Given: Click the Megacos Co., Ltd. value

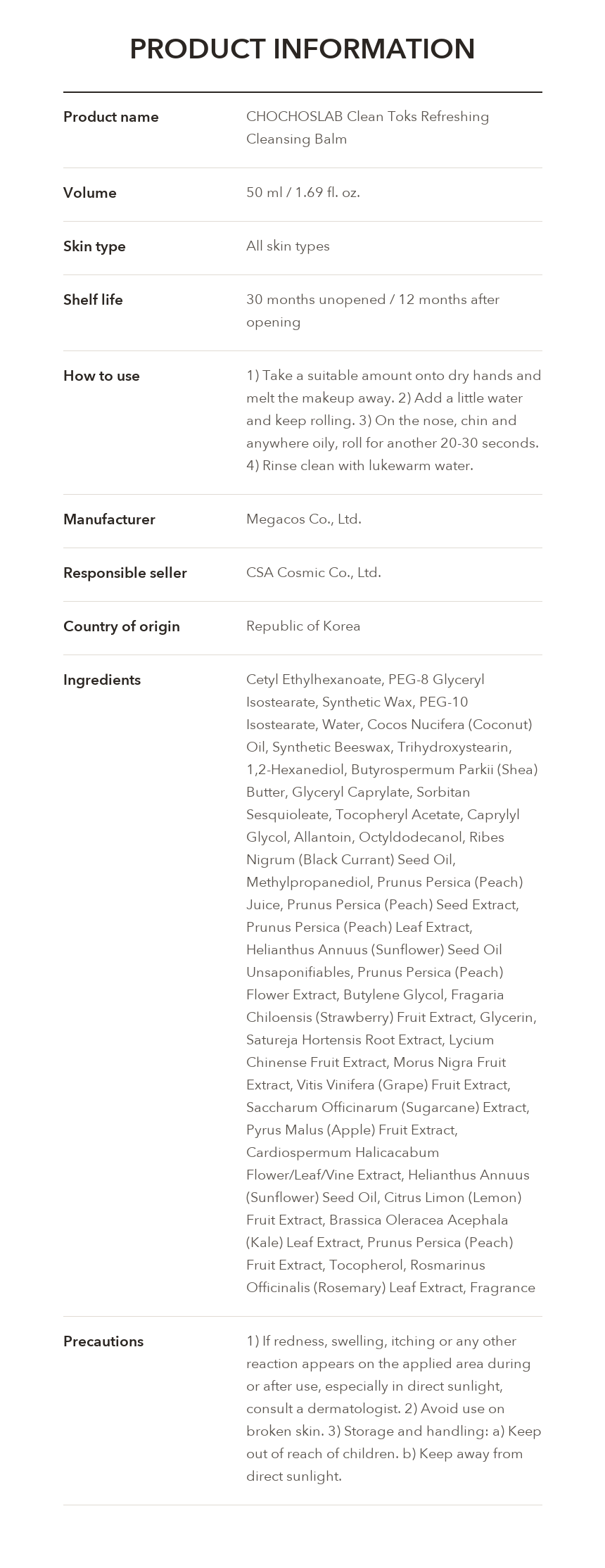Looking at the screenshot, I should pos(304,519).
